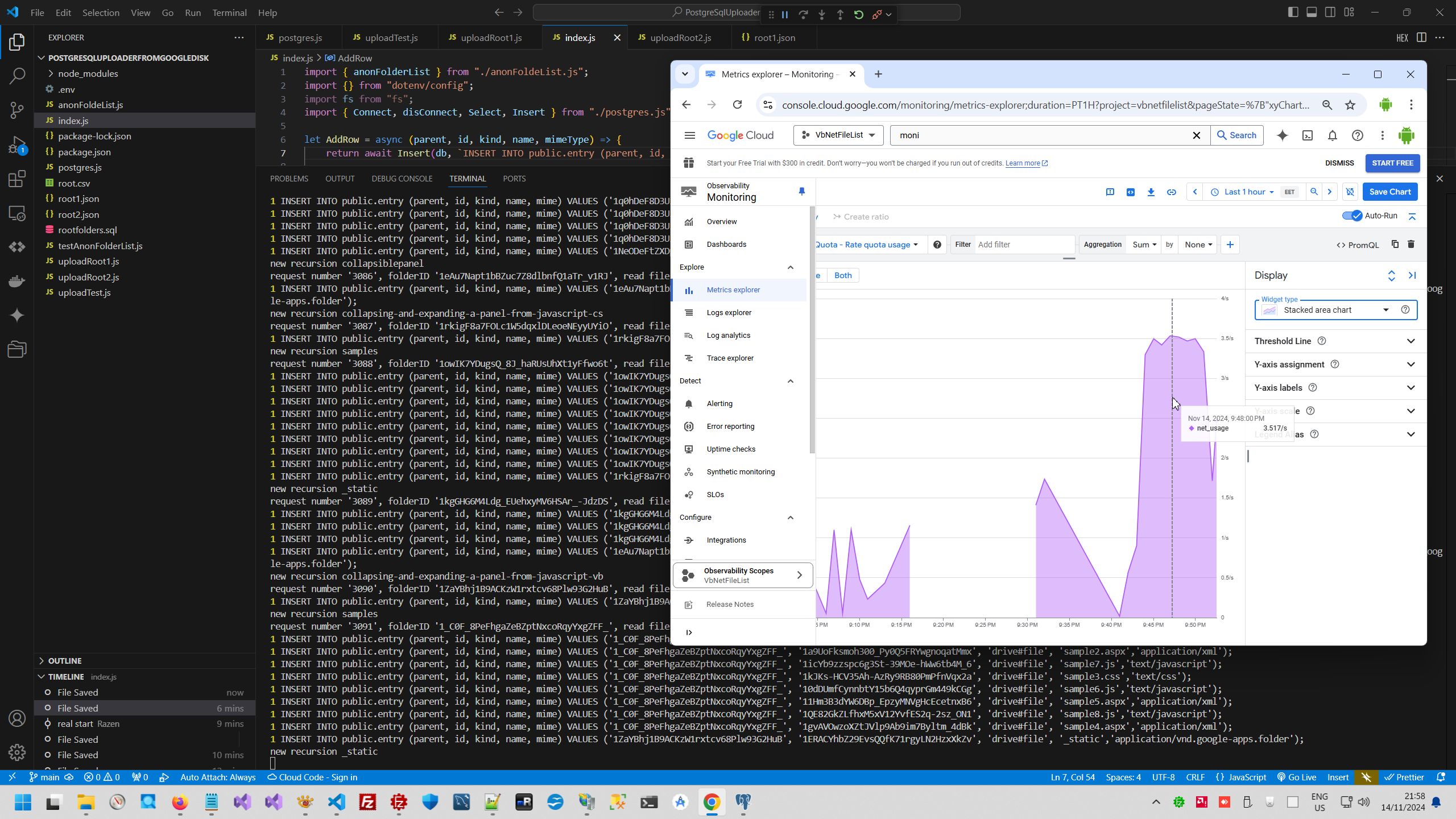The height and width of the screenshot is (819, 1456).
Task: Open the Extensions view in the activity bar
Action: [17, 179]
